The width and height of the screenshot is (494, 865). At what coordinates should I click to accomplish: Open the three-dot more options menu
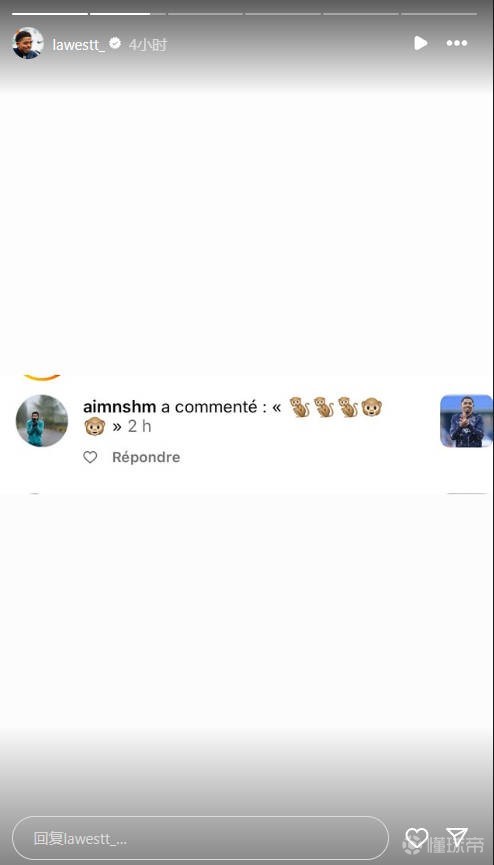coord(457,43)
